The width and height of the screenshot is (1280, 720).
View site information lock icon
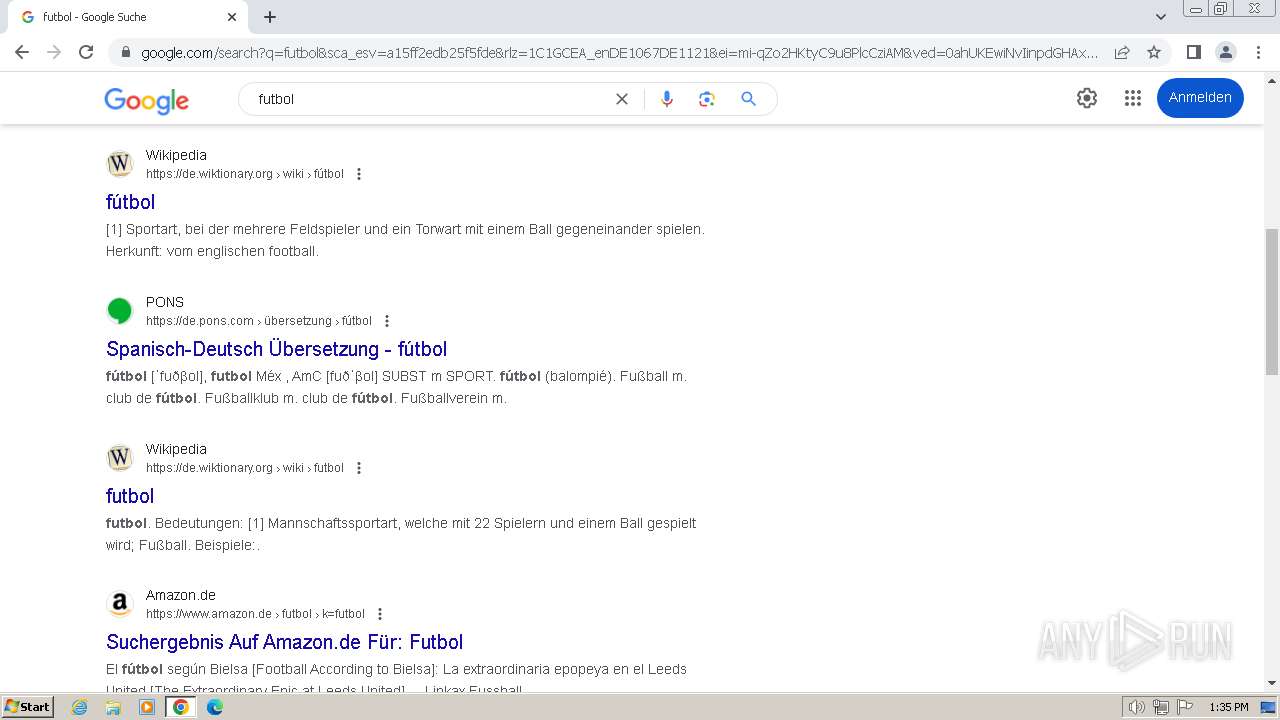click(x=125, y=52)
